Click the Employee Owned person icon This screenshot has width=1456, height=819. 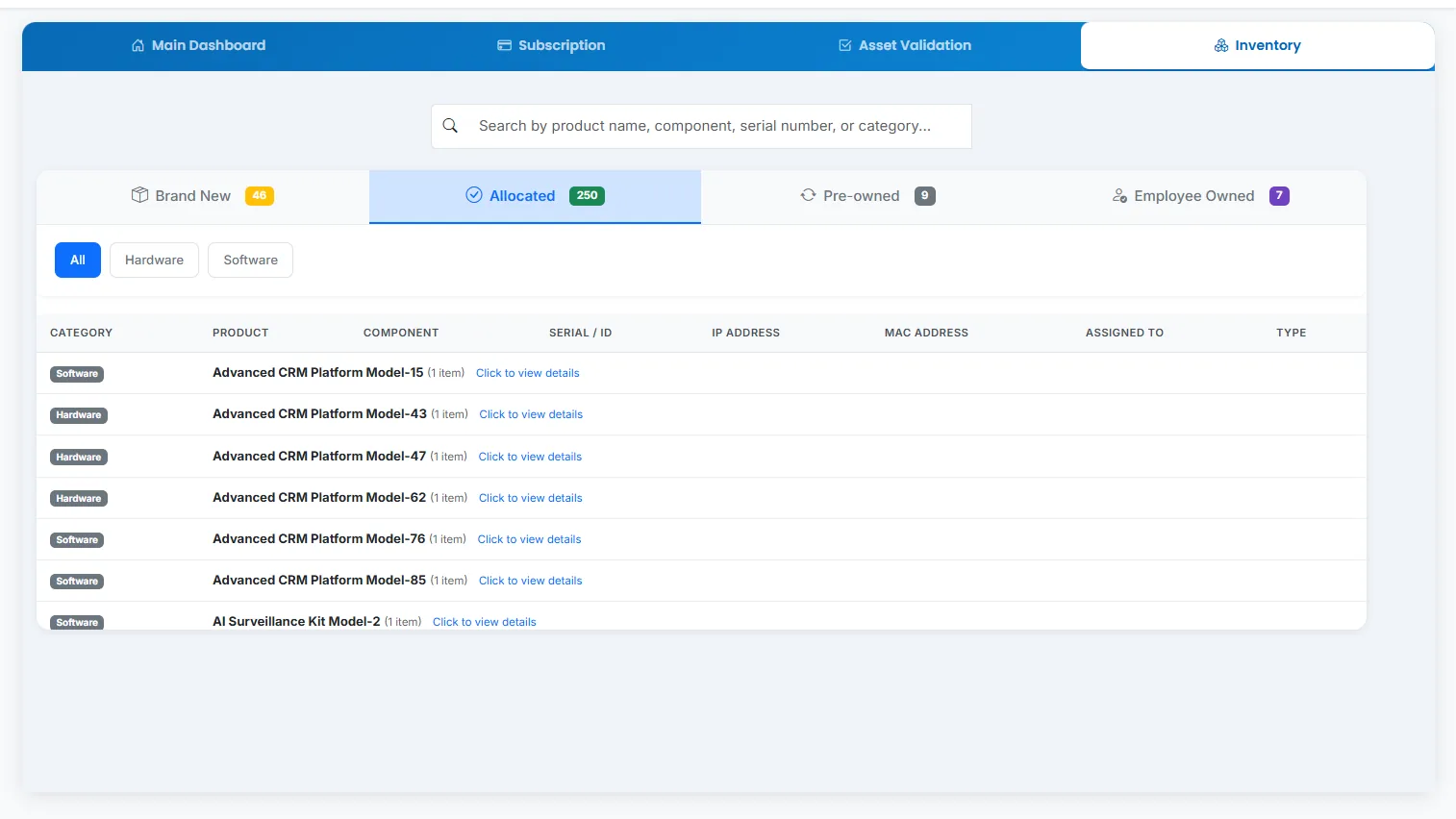point(1119,195)
